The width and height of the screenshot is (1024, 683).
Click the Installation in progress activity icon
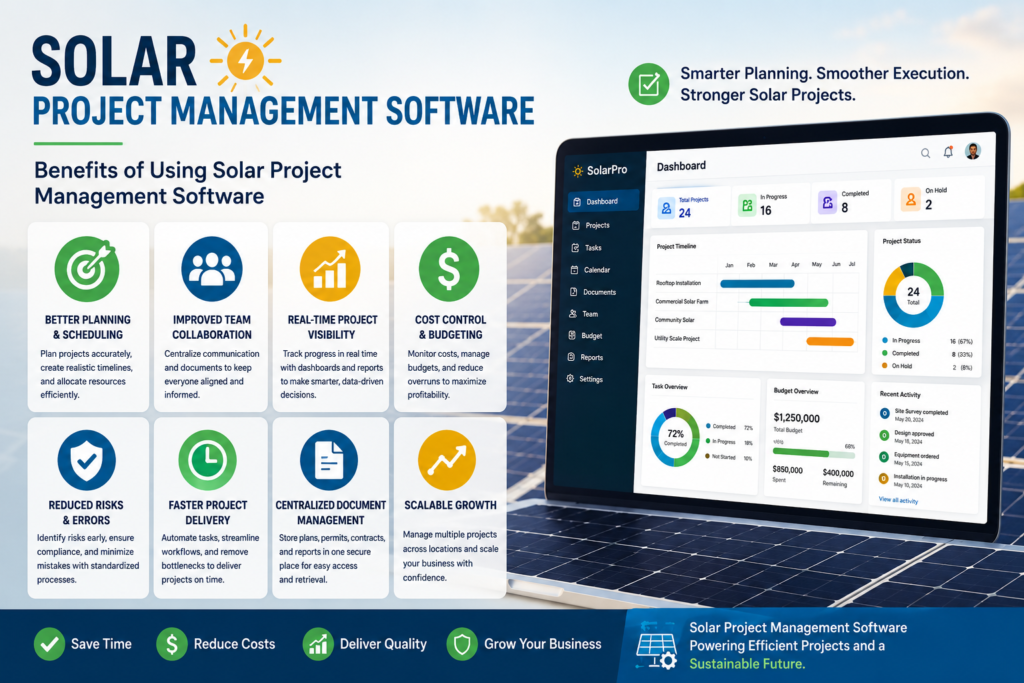(x=884, y=479)
